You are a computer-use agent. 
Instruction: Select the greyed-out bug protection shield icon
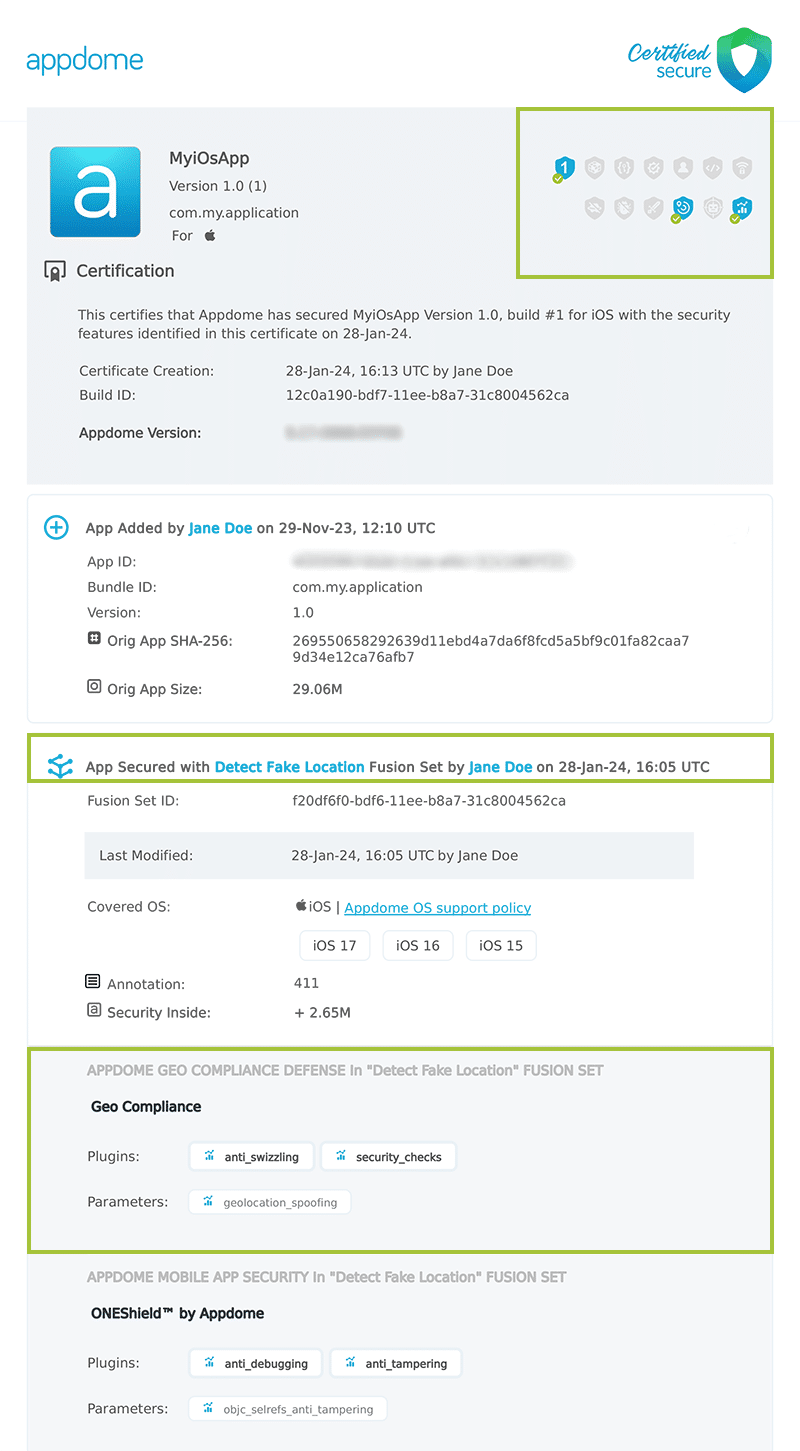624,208
